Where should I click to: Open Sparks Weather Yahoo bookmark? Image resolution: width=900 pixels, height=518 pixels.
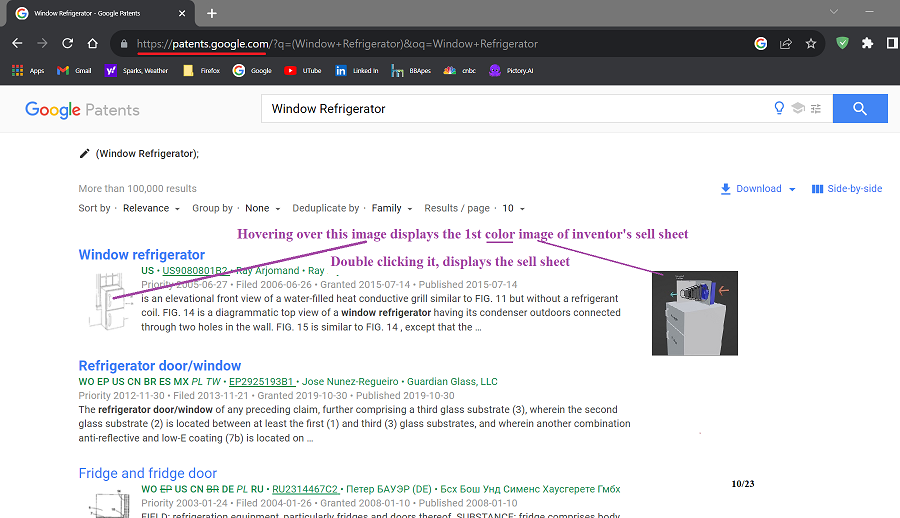coord(137,71)
